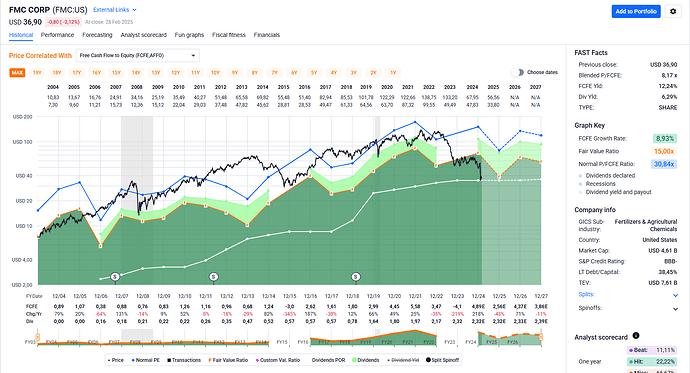Click the split marker near 12/18
This screenshot has height=373, width=690.
356,277
